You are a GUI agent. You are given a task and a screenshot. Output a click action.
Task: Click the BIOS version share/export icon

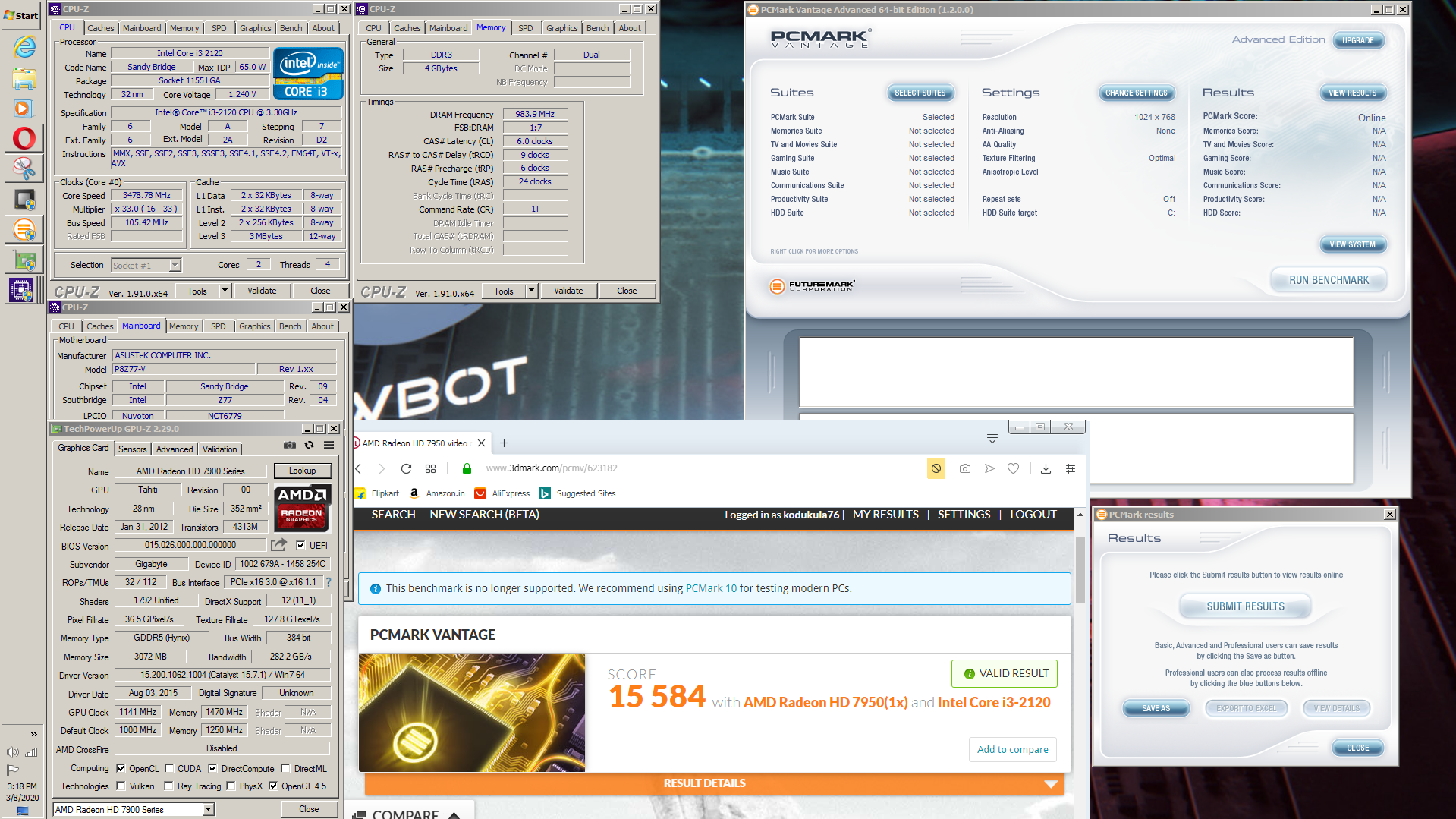coord(278,545)
